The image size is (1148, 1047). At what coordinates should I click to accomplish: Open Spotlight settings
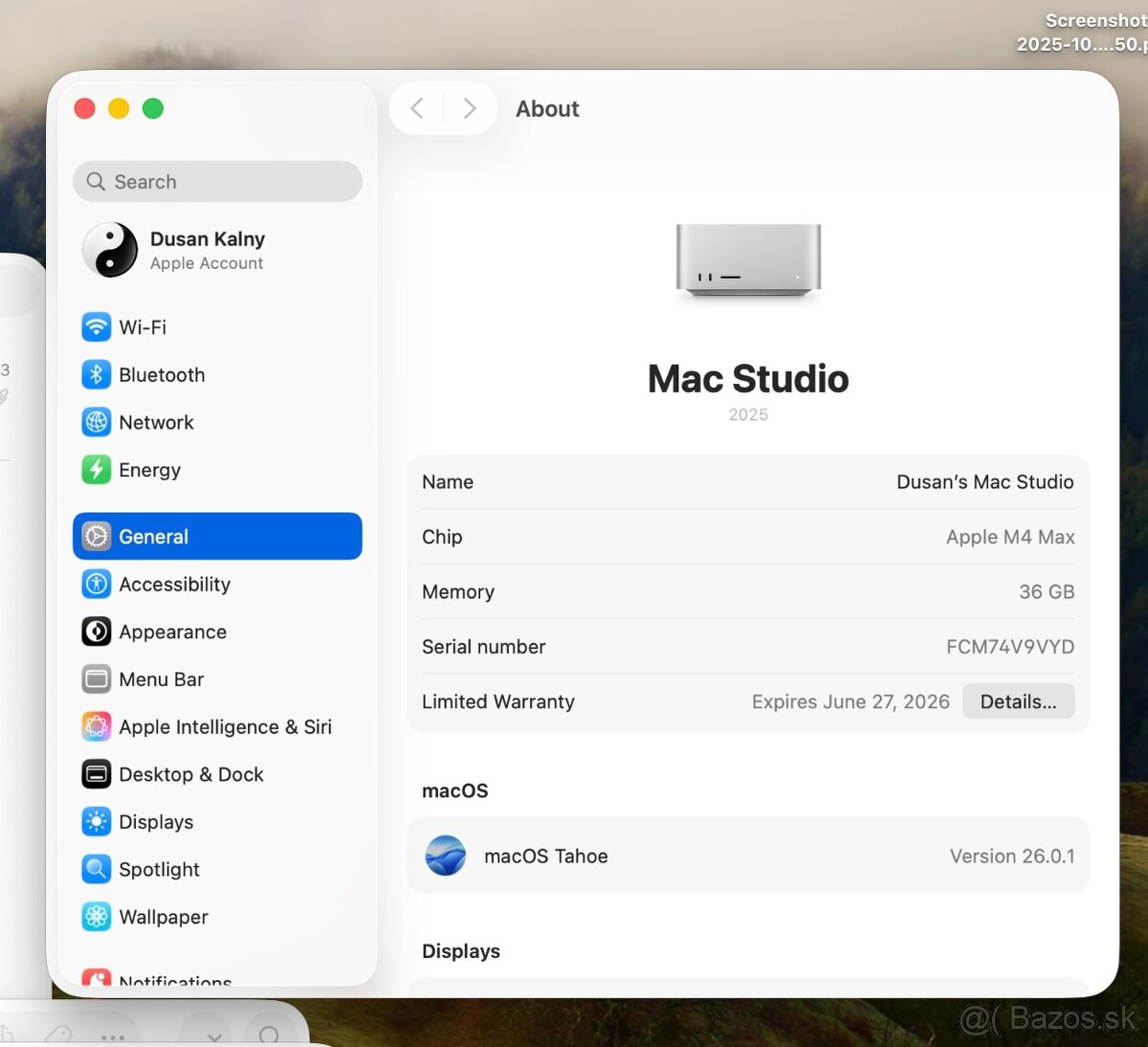click(x=96, y=869)
